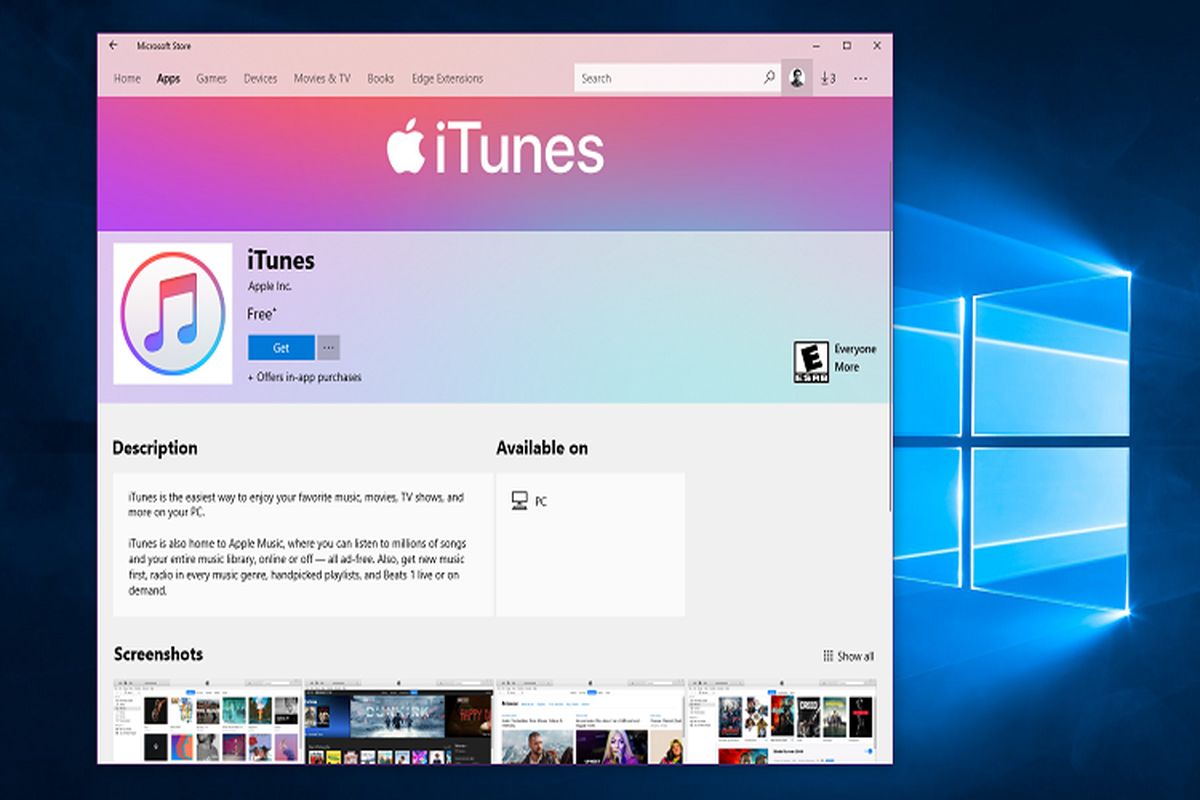Viewport: 1200px width, 800px height.
Task: Click into the Search field
Action: click(665, 78)
